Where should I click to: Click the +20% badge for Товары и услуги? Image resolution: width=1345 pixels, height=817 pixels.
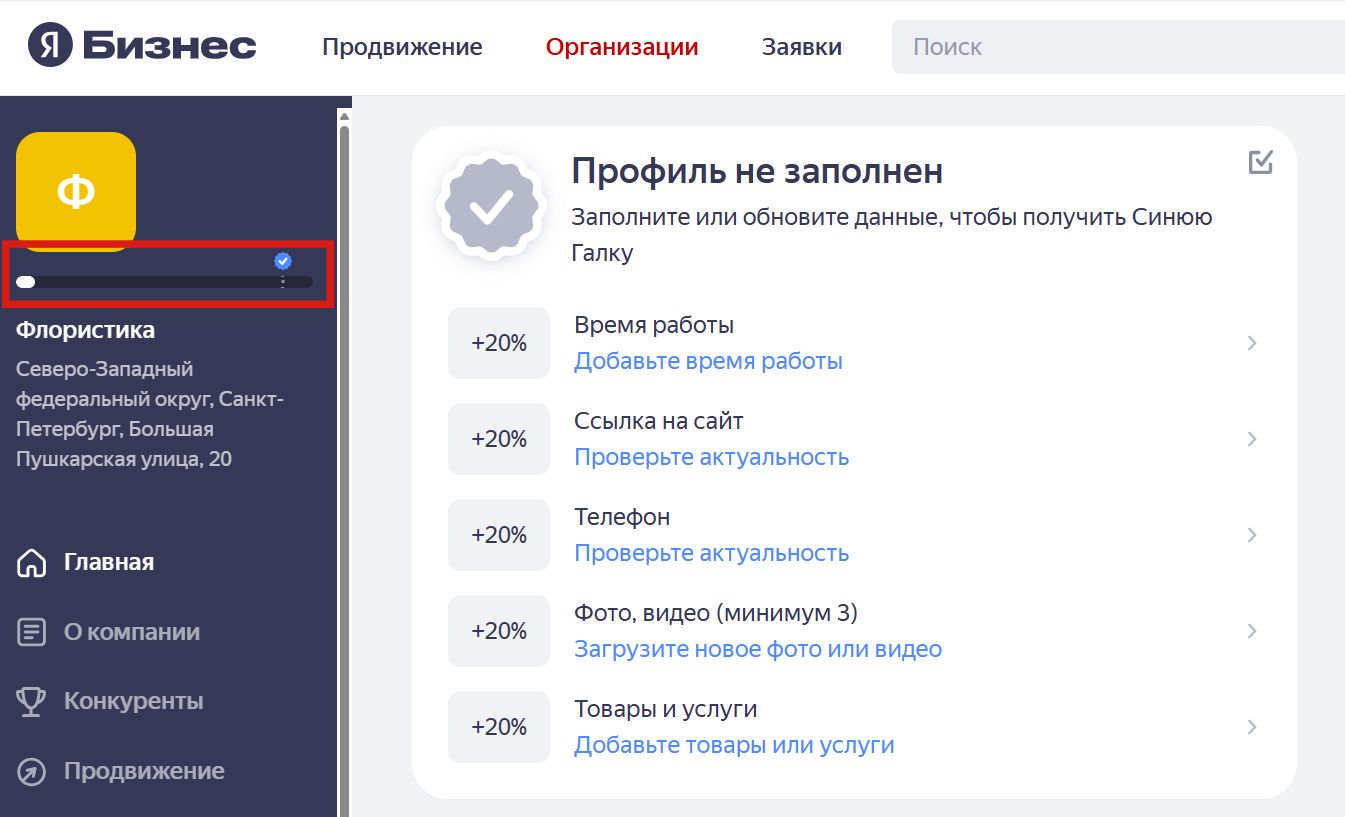tap(499, 727)
